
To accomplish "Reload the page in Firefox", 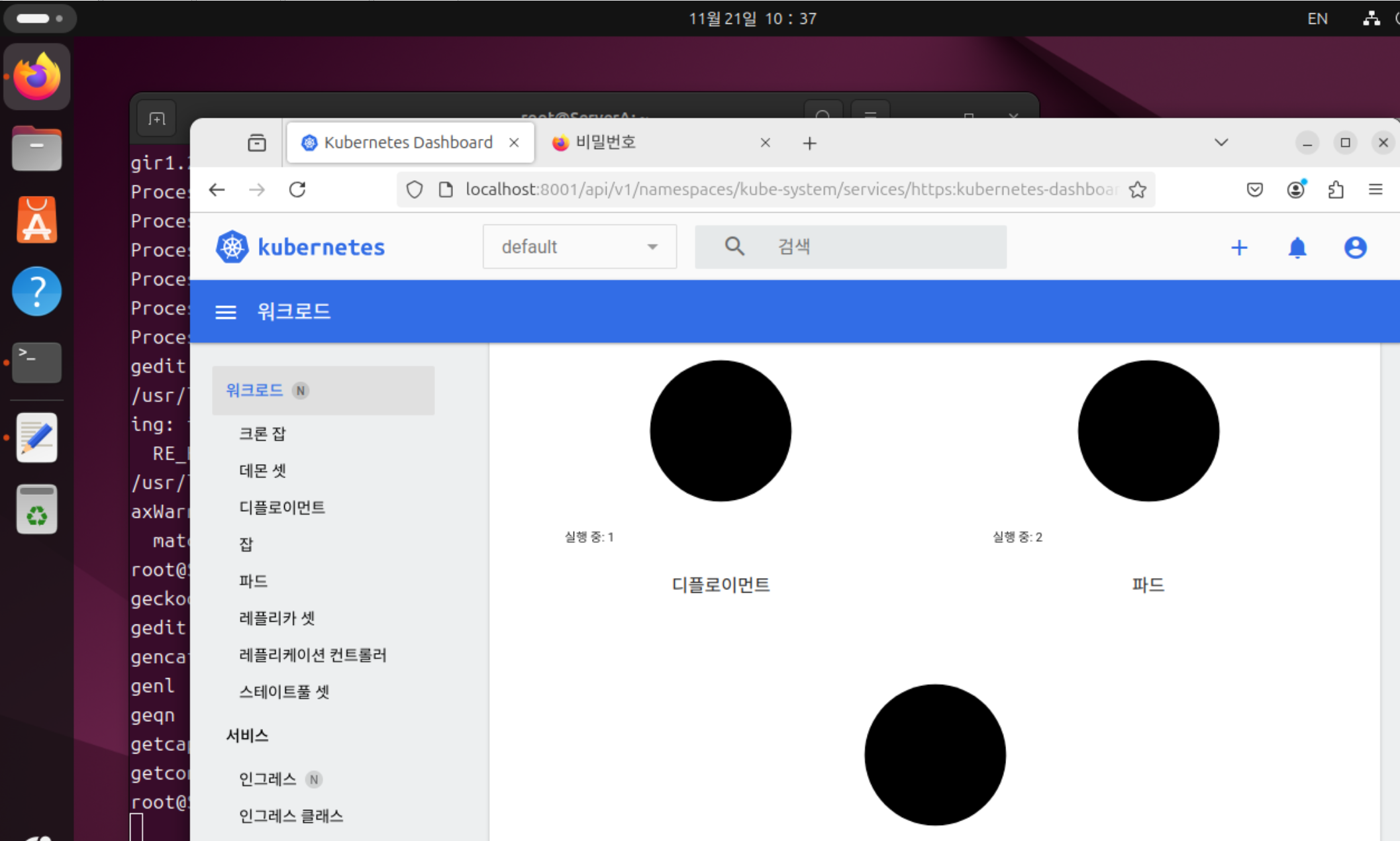I will 297,190.
